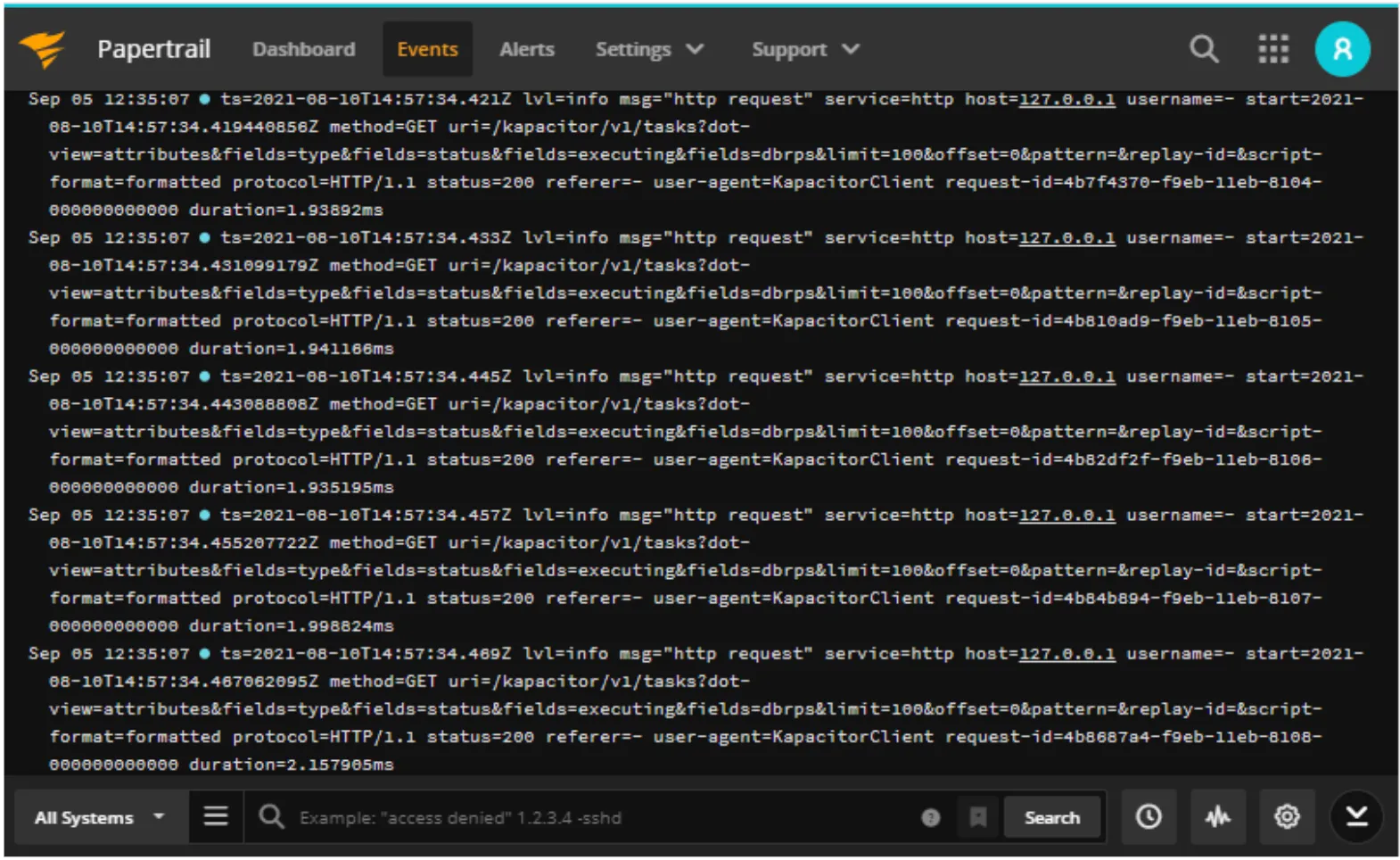Open the Papertrail home text link
The height and width of the screenshot is (860, 1400).
coord(154,49)
